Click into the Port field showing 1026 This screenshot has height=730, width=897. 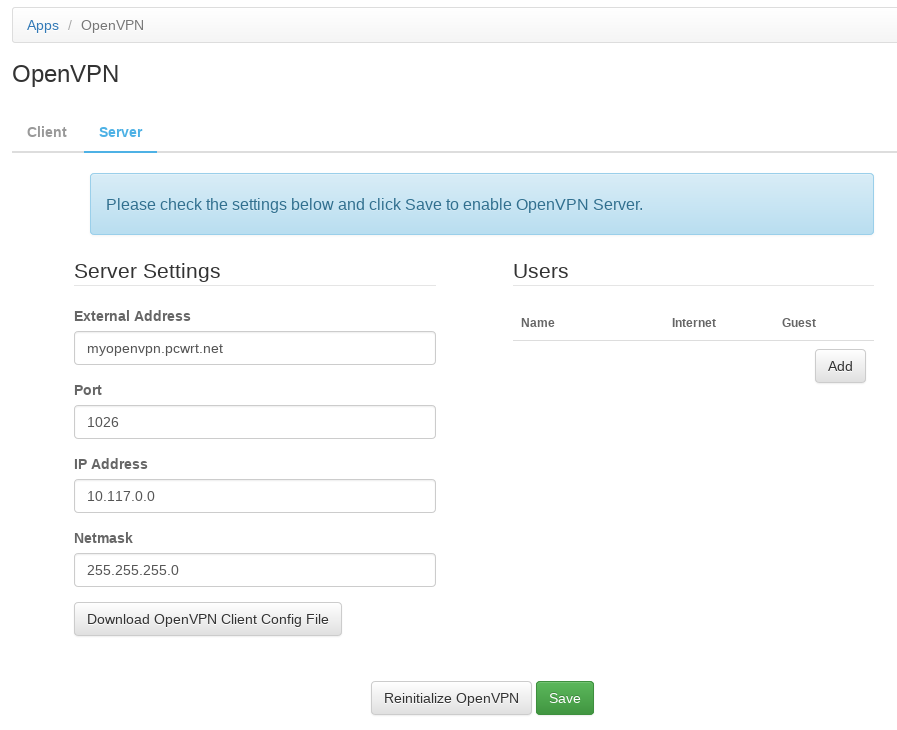(x=254, y=422)
